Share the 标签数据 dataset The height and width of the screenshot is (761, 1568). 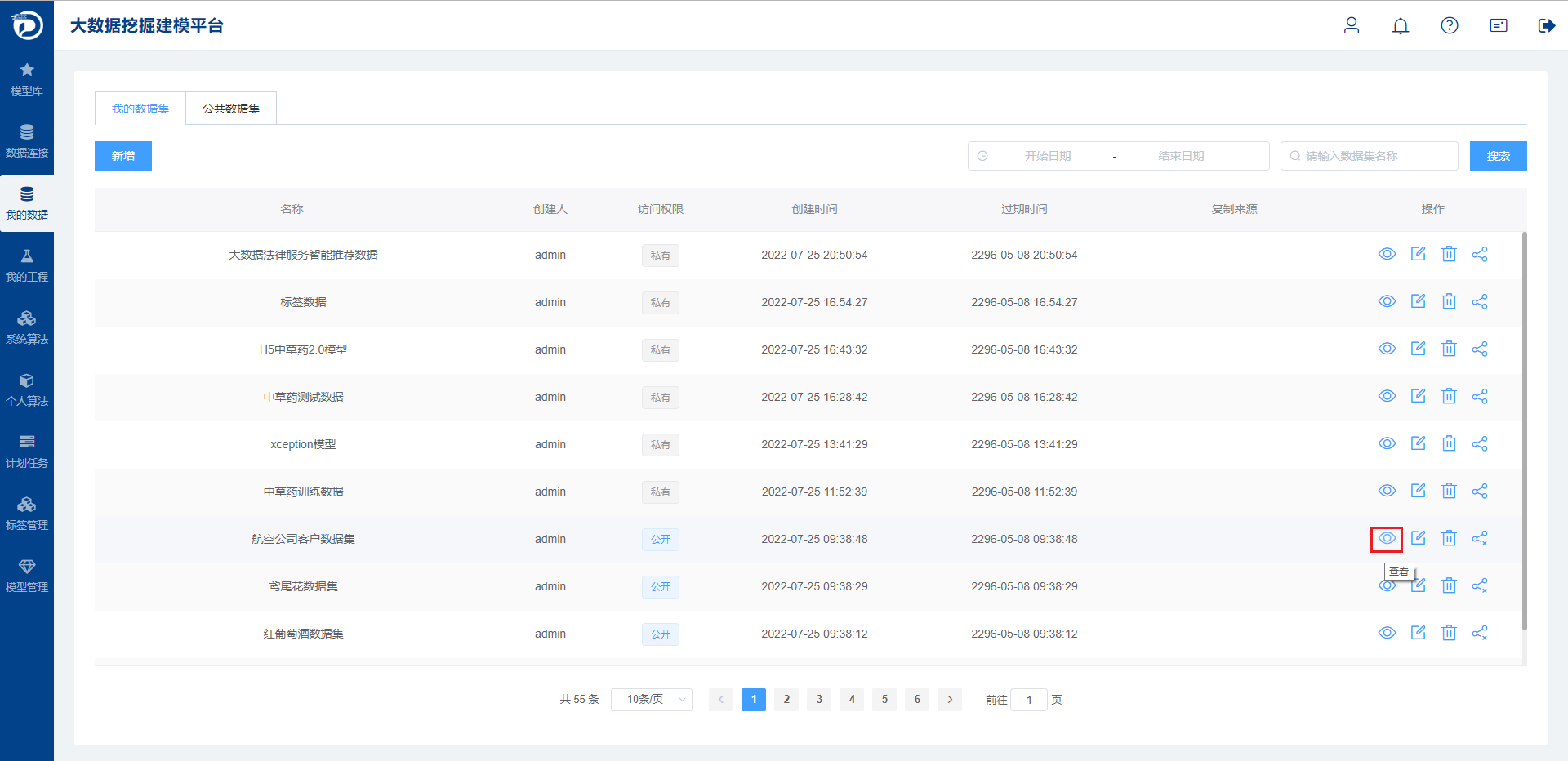[1480, 301]
